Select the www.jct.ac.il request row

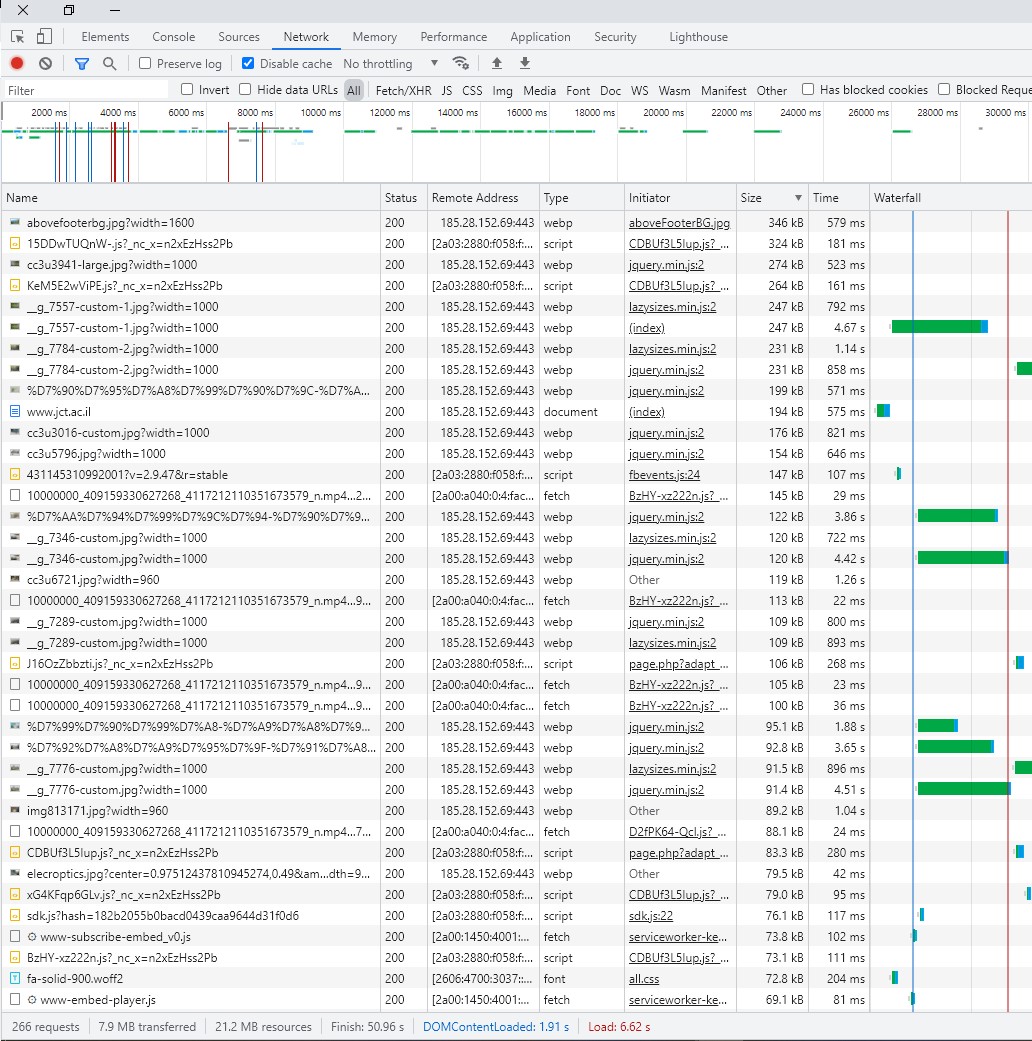(x=516, y=412)
